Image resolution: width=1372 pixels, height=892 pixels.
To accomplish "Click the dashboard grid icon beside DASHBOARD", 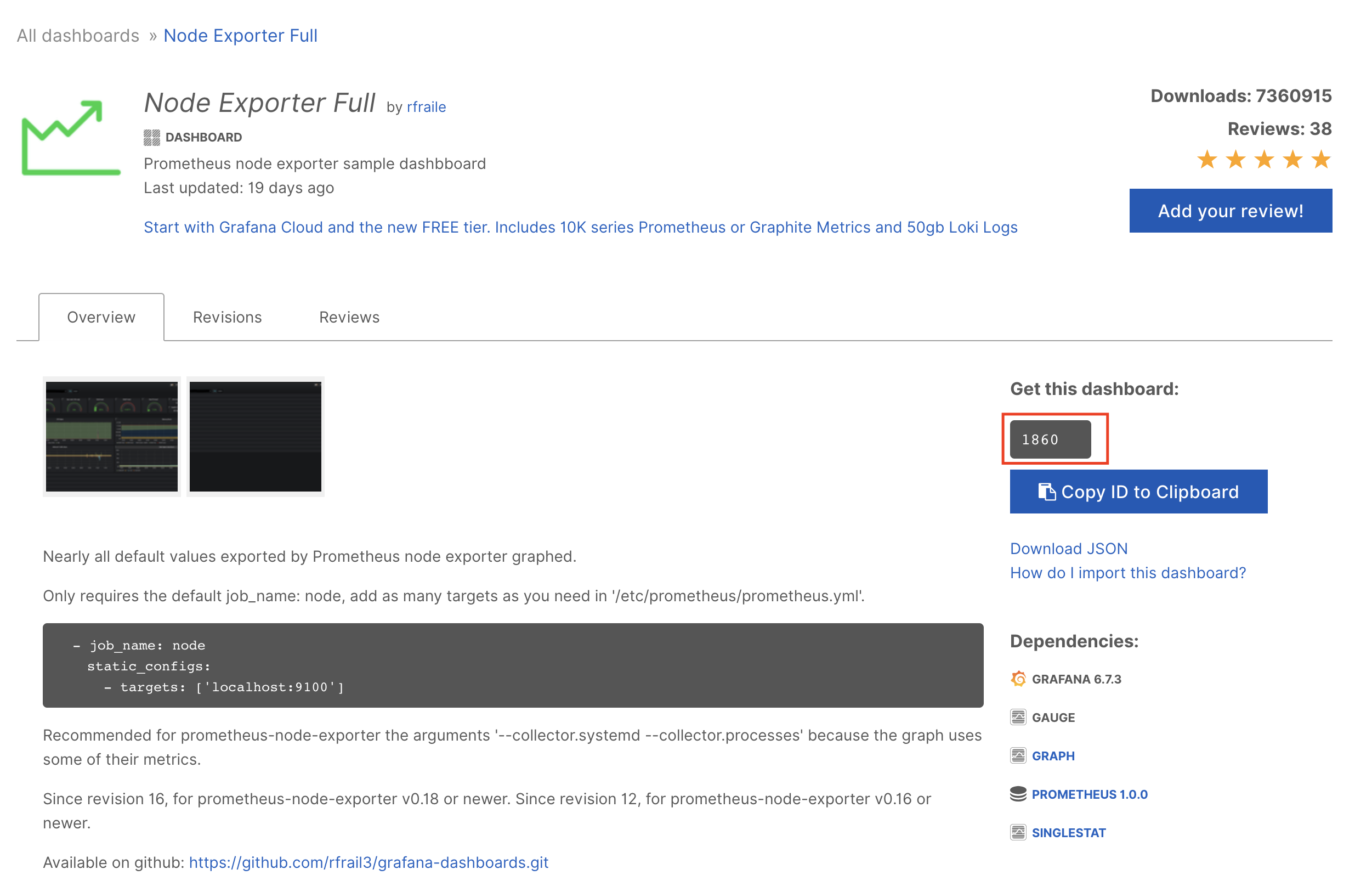I will point(151,137).
